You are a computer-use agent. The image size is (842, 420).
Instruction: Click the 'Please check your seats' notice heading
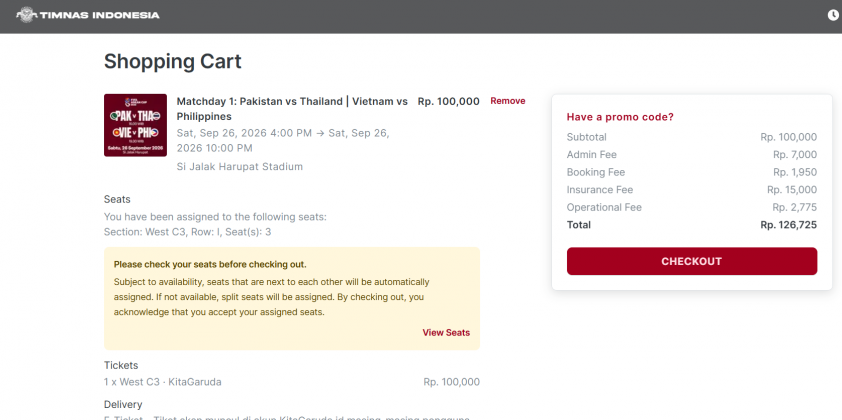click(x=210, y=264)
